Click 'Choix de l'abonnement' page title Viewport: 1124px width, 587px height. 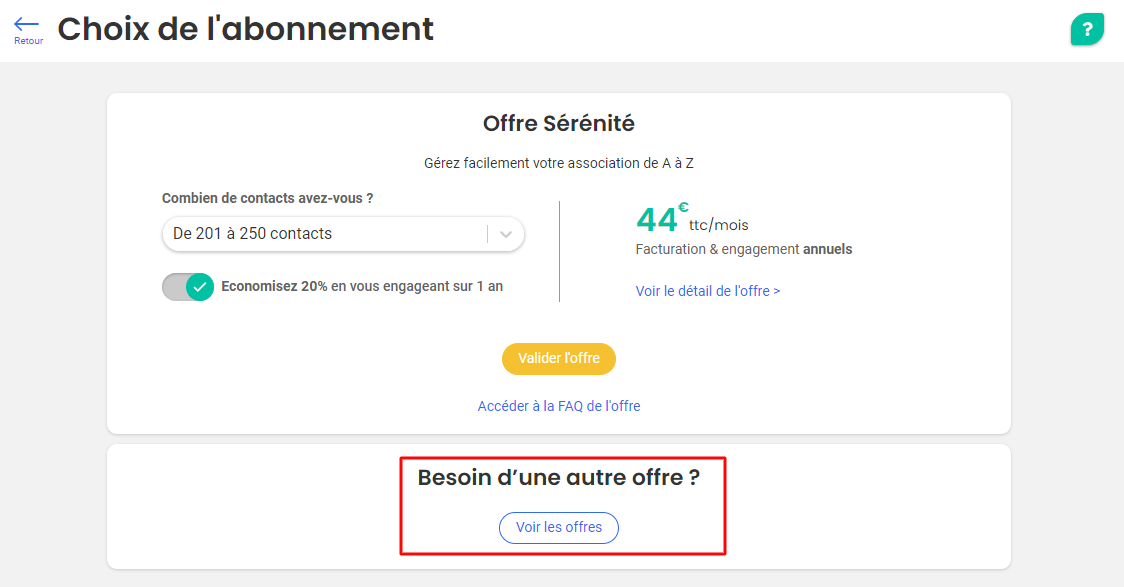245,29
